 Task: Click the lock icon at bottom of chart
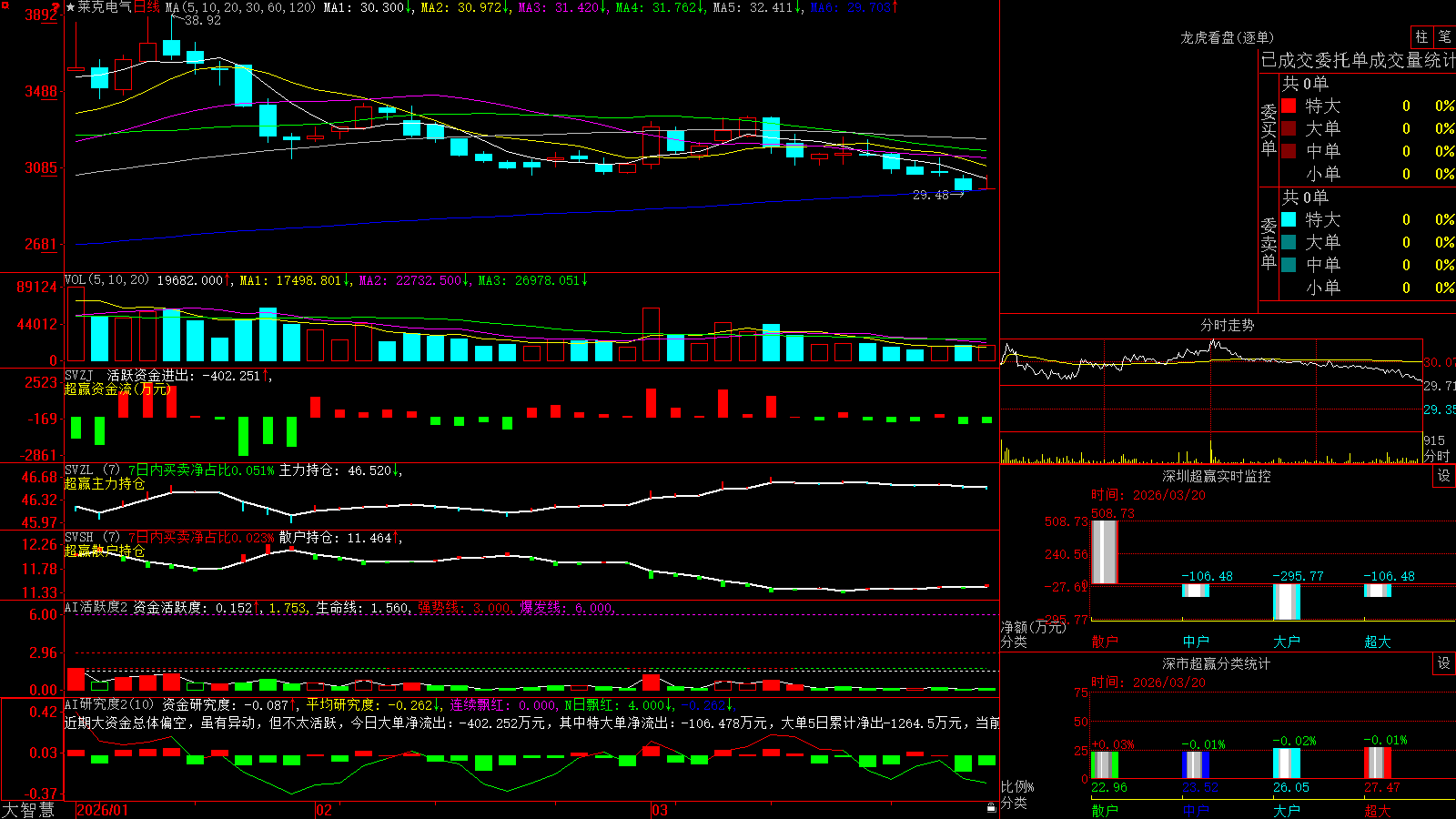(992, 808)
